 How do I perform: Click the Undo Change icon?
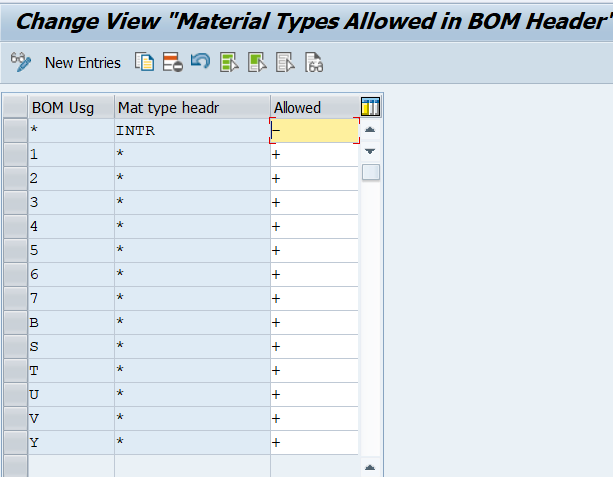click(x=200, y=62)
